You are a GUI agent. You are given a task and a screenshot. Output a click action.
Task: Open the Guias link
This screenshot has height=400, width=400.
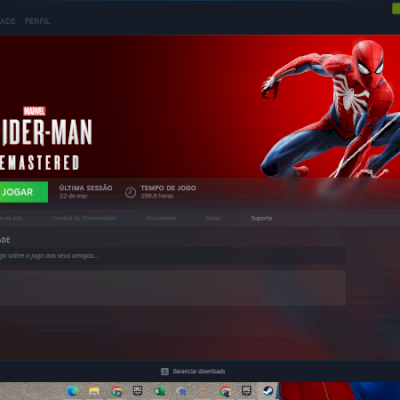213,218
